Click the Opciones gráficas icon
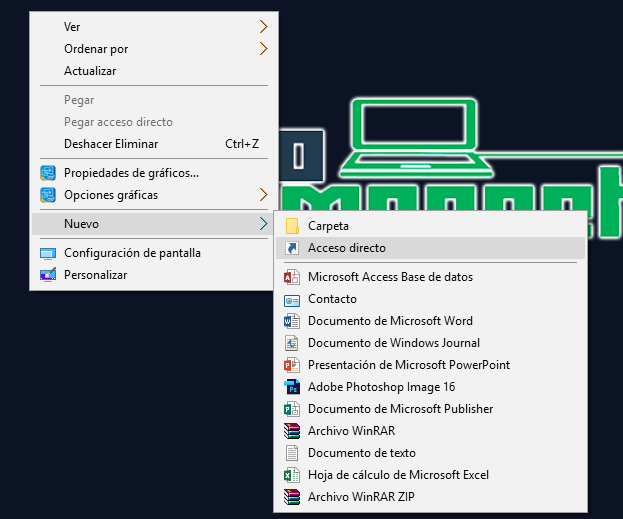The width and height of the screenshot is (623, 519). (x=48, y=195)
